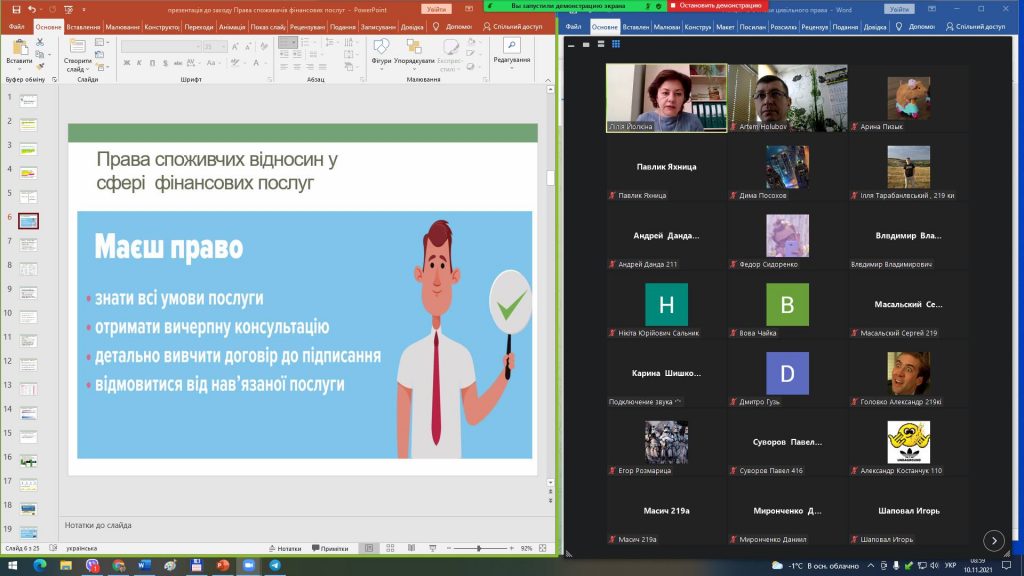Click the Допомога tell-me box in PowerPoint
Screen dimensions: 1024x576
(x=453, y=27)
